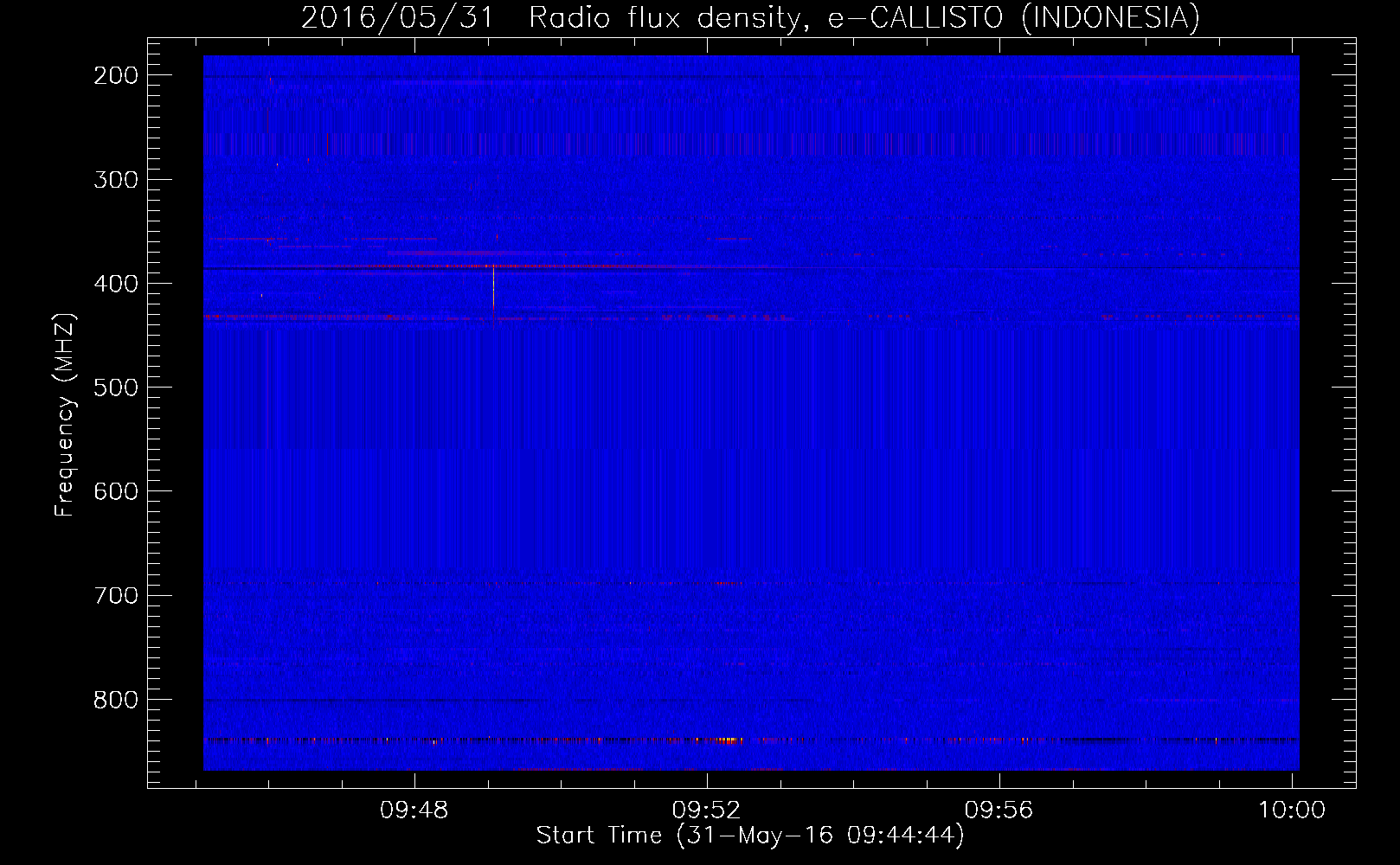Click the 09:56 time tick label
This screenshot has height=865, width=1400.
(999, 810)
